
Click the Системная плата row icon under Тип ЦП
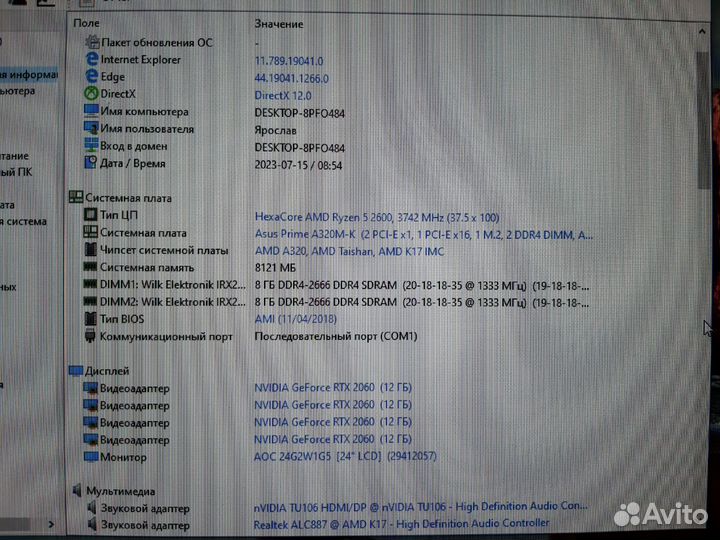point(90,232)
